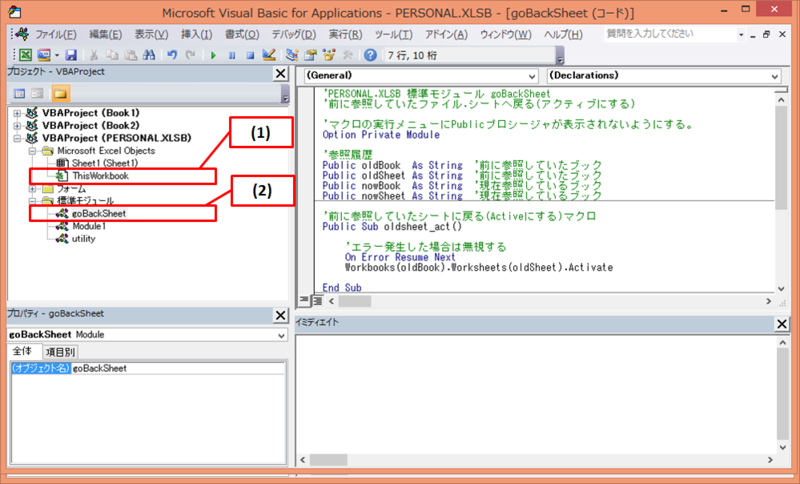Collapse Microsoft Excel Objects folder

[x=32, y=151]
